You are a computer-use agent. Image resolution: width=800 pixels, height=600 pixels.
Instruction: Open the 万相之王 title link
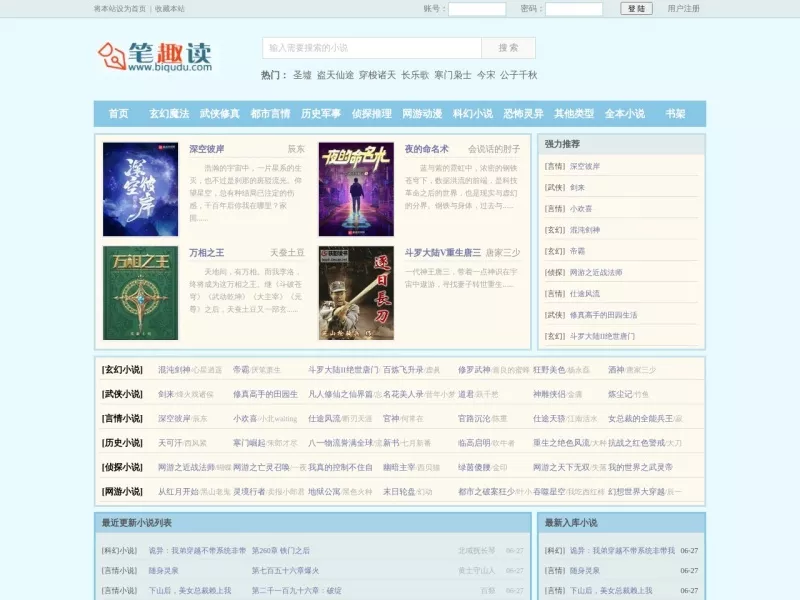click(207, 253)
